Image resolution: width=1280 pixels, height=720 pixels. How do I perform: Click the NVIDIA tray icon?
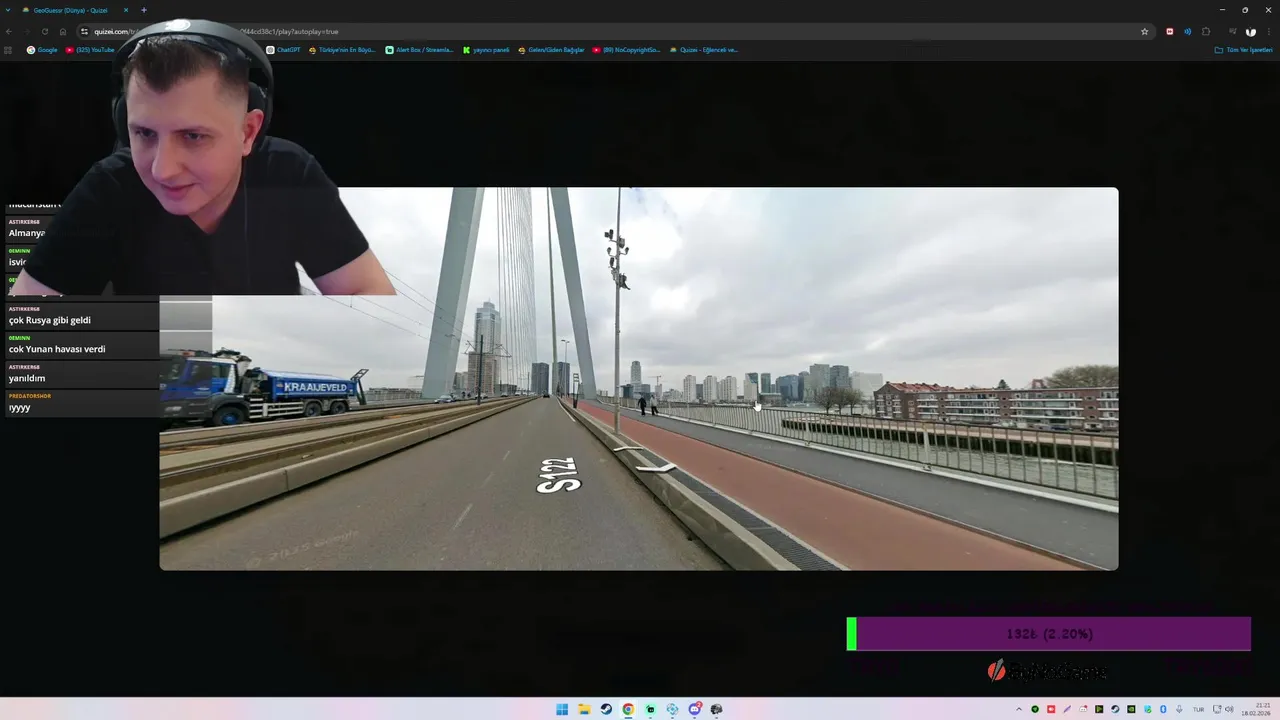(x=1131, y=709)
